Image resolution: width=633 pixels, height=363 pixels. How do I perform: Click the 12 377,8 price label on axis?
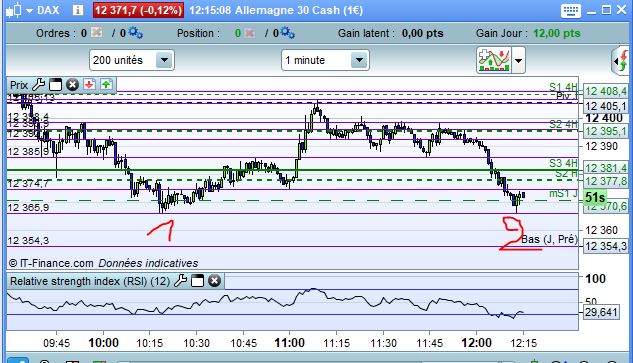coord(606,181)
